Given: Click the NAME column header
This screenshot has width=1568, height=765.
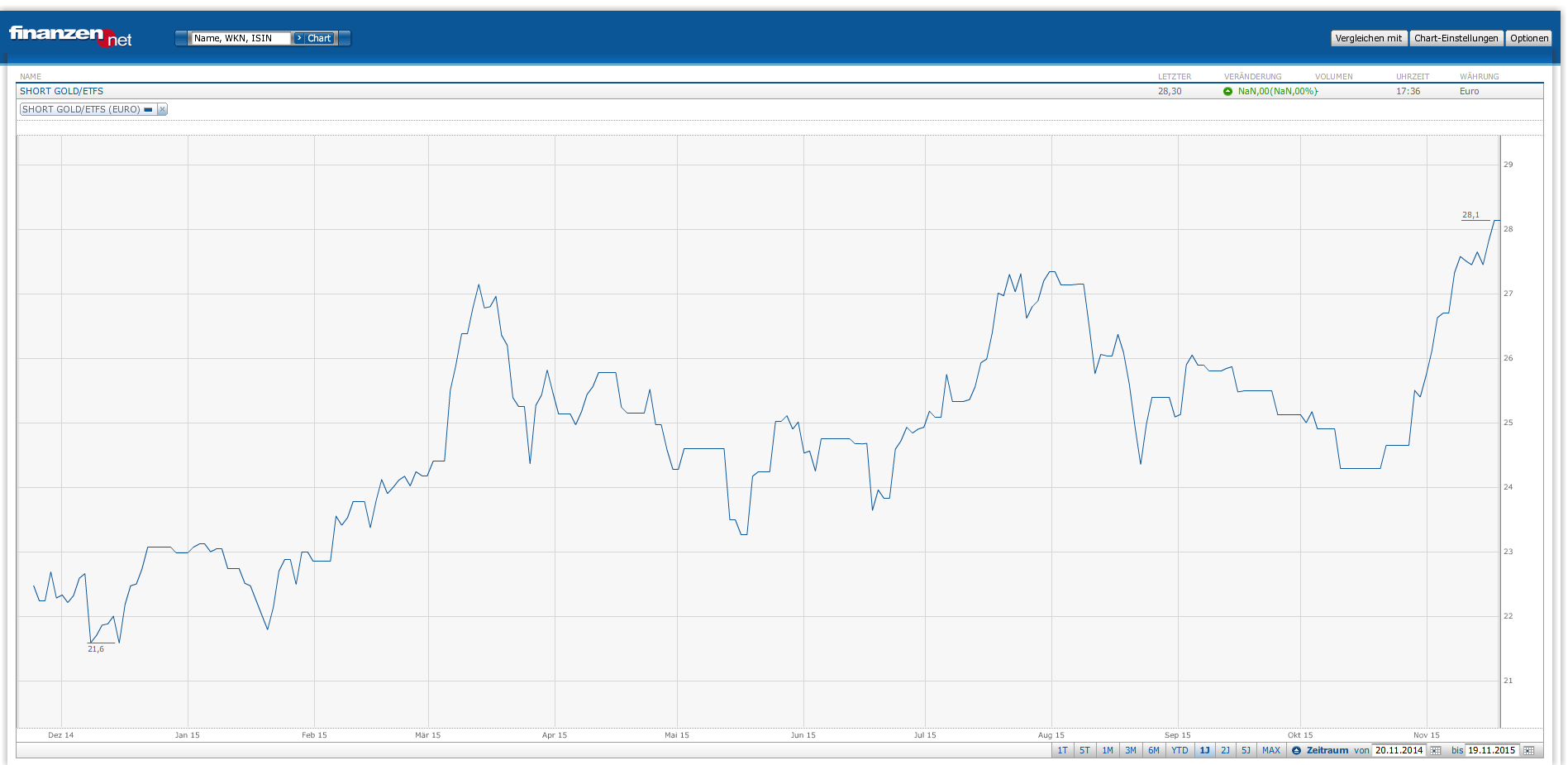Looking at the screenshot, I should tap(31, 77).
